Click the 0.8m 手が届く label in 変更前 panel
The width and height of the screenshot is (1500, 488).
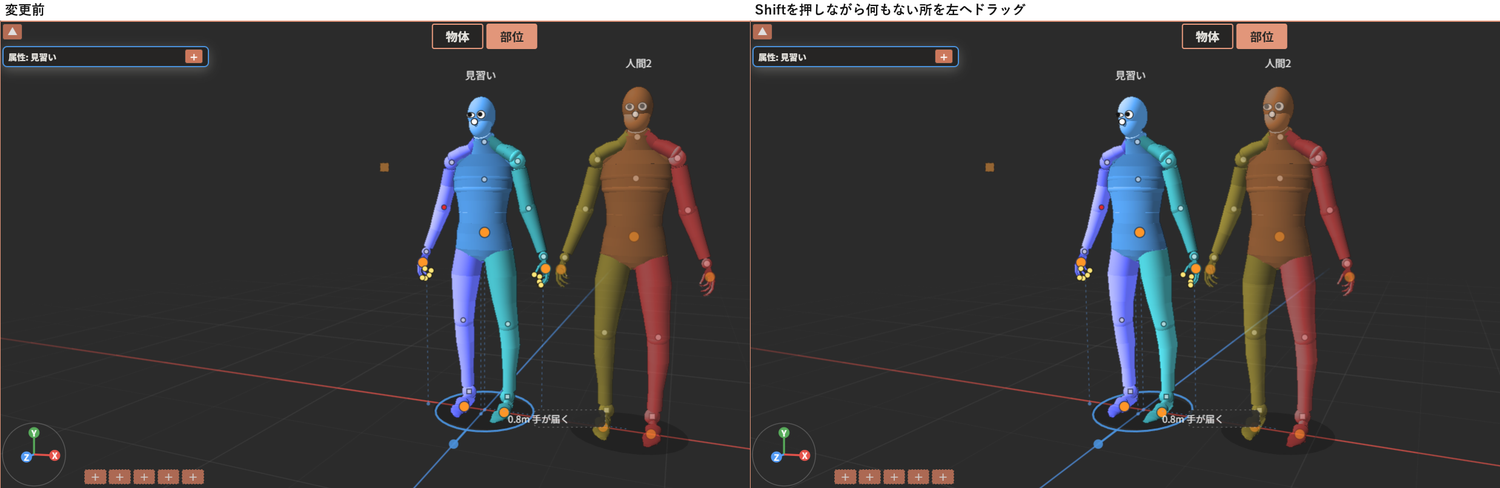(538, 420)
